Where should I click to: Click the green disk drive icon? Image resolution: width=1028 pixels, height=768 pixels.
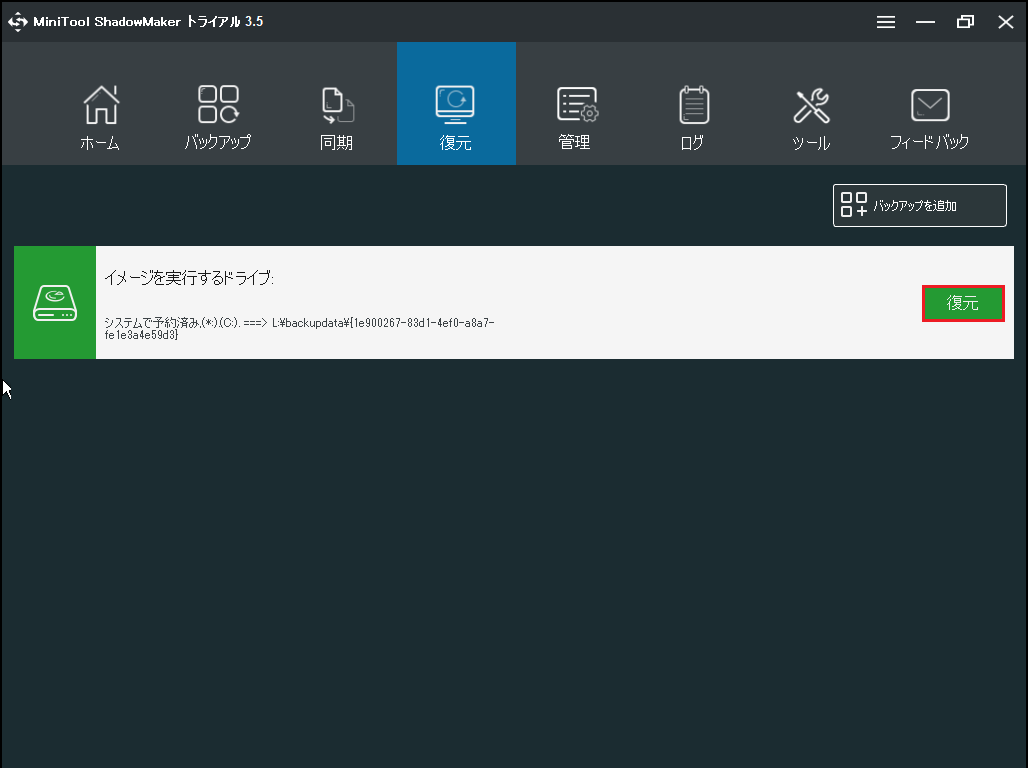point(55,302)
